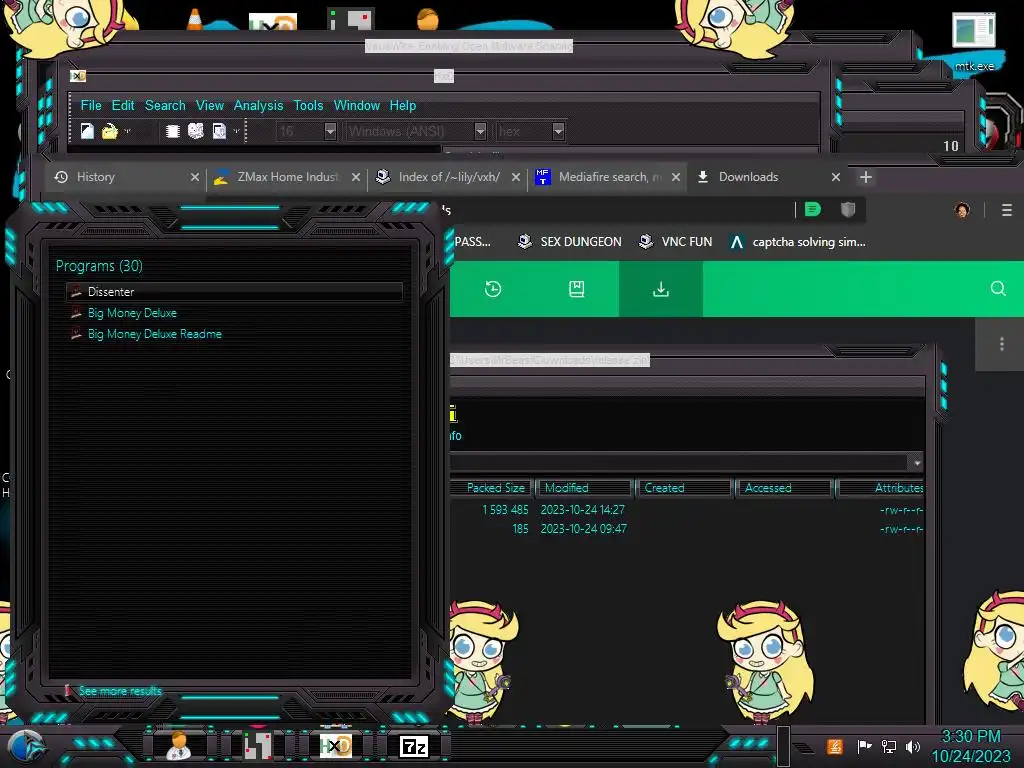
Task: Expand the hex offset base dropdown
Action: tap(558, 131)
